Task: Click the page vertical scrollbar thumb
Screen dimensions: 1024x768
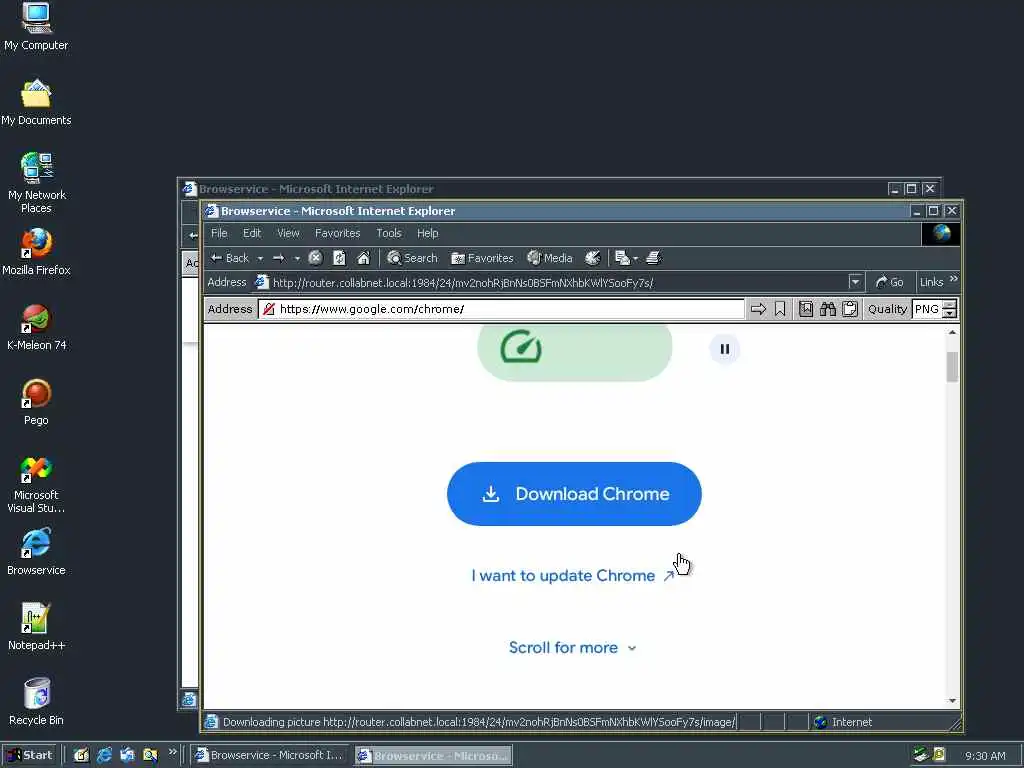Action: click(x=952, y=366)
